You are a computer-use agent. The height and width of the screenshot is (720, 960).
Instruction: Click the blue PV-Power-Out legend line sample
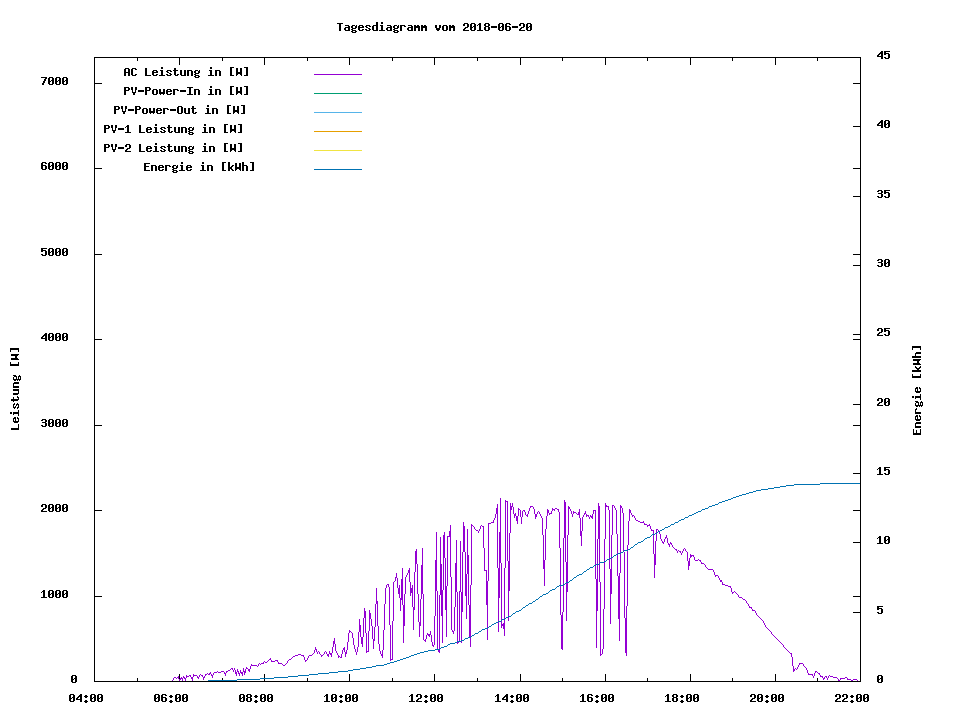[337, 112]
